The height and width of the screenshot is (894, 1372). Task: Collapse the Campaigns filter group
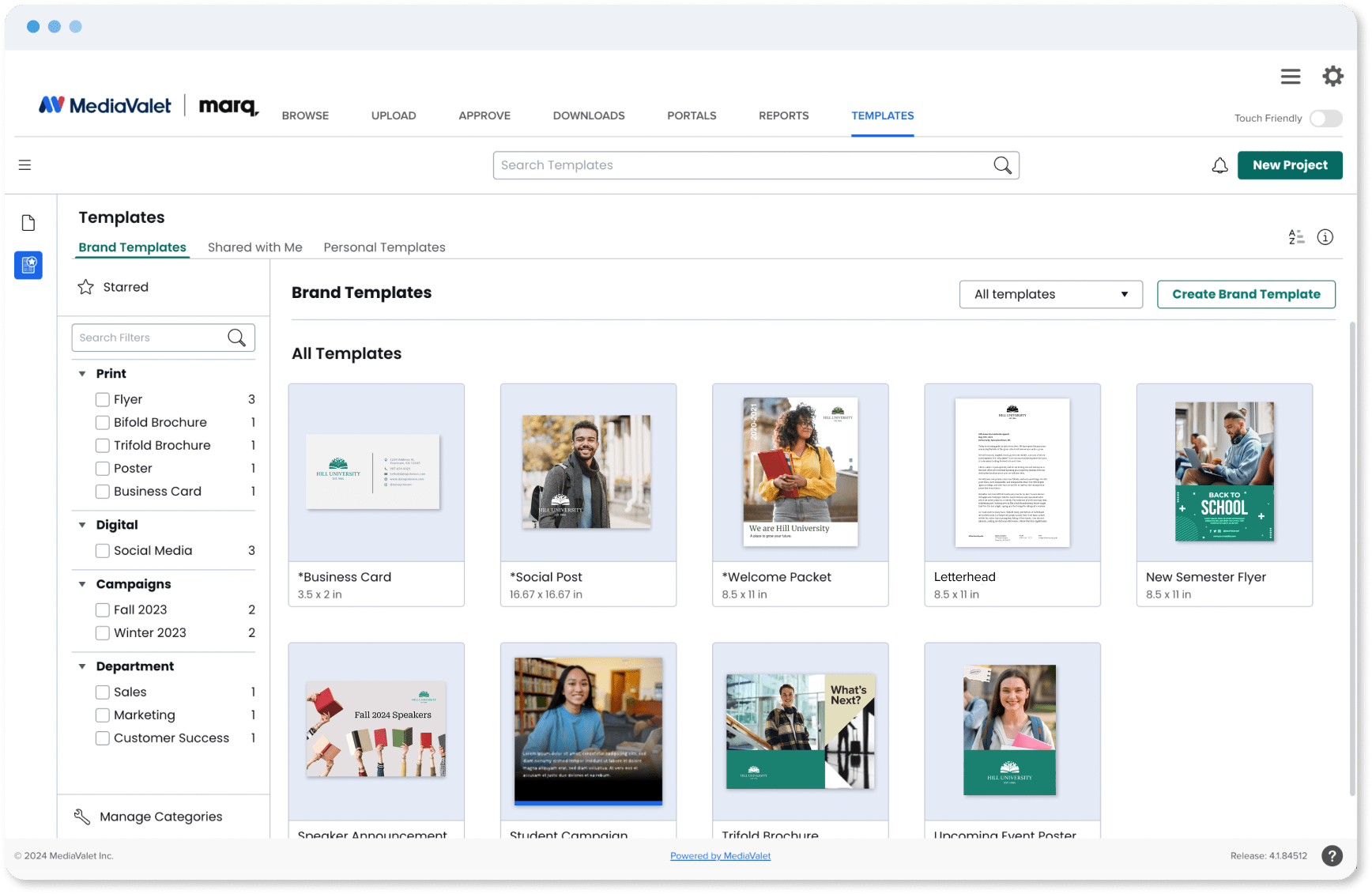[x=82, y=583]
